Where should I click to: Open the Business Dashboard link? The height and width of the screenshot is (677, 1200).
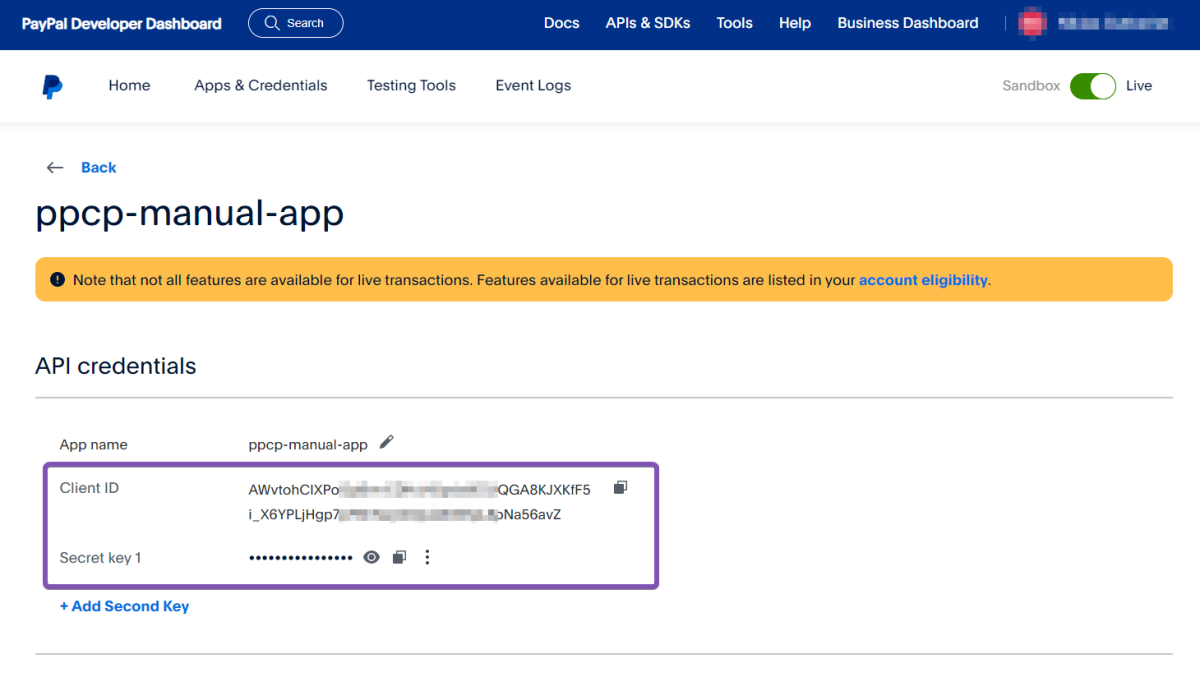[907, 23]
